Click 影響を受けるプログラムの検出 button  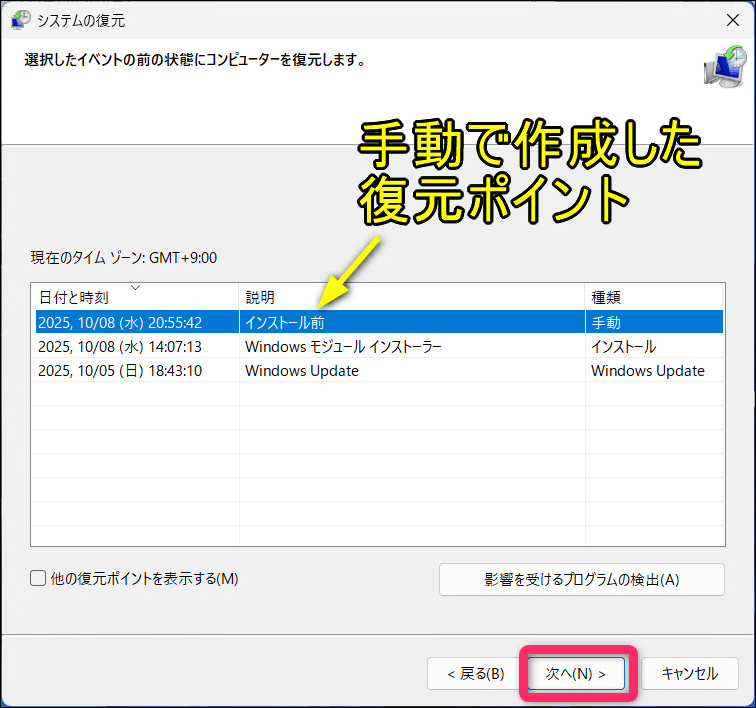click(x=581, y=579)
